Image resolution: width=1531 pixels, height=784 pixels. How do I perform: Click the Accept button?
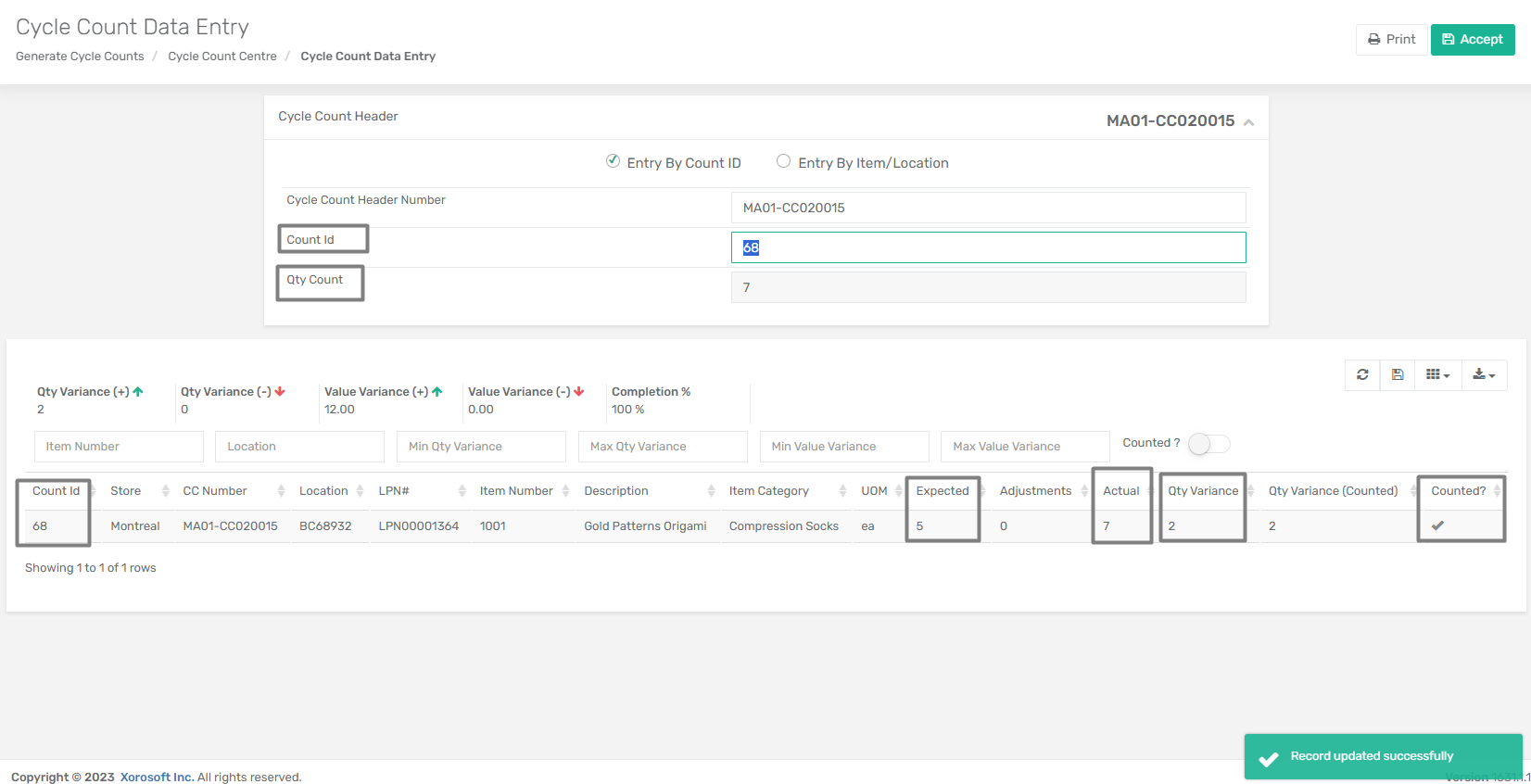(1473, 39)
